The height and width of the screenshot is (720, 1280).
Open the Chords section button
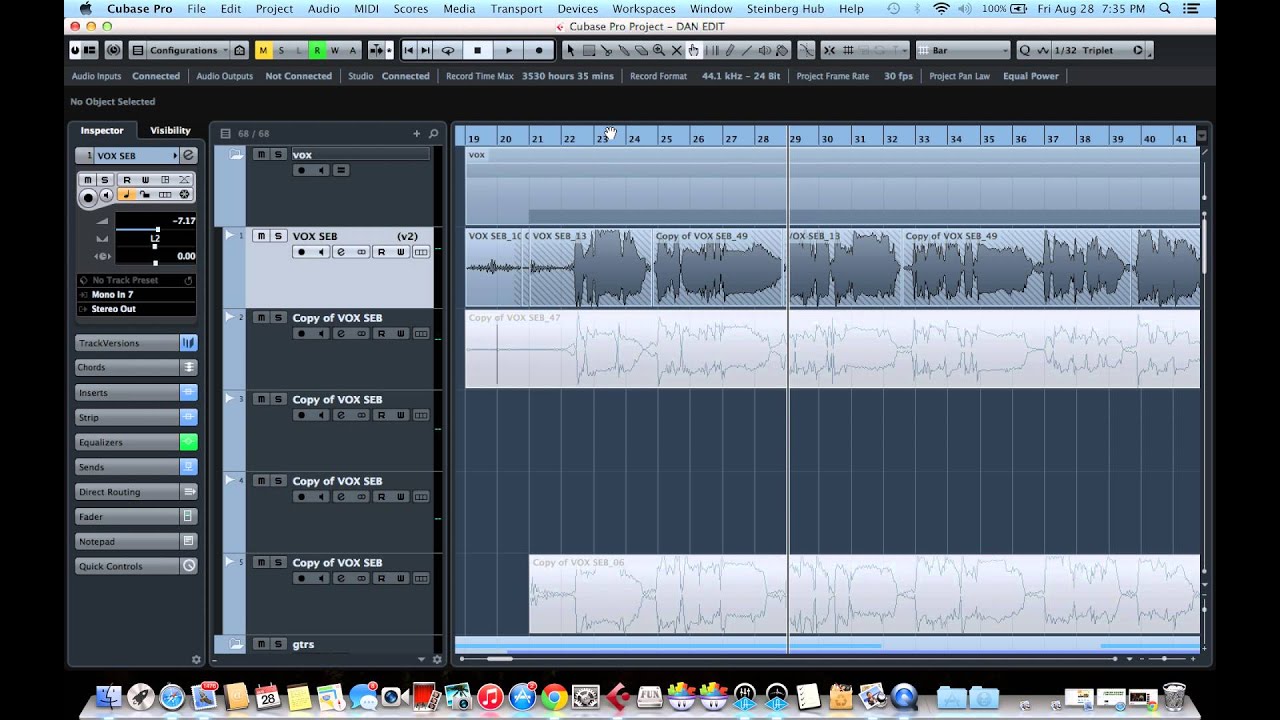pyautogui.click(x=136, y=367)
